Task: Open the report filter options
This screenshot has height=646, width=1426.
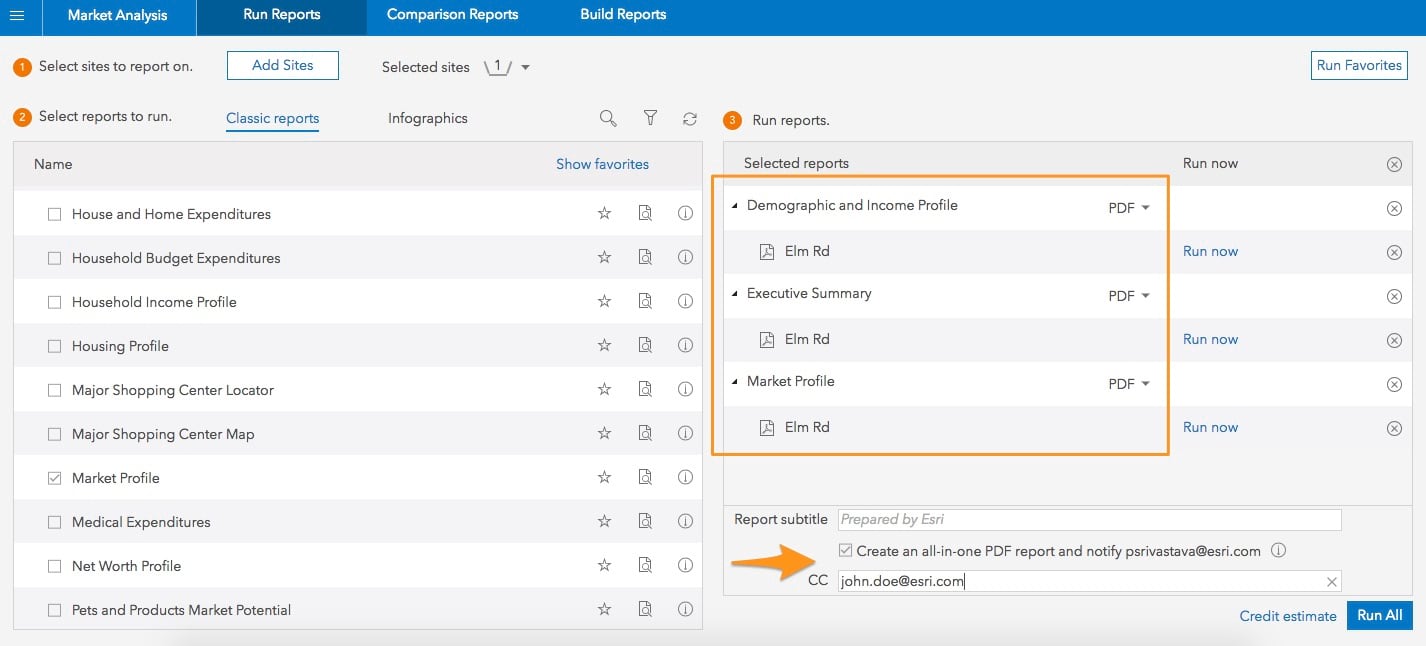Action: pyautogui.click(x=650, y=118)
